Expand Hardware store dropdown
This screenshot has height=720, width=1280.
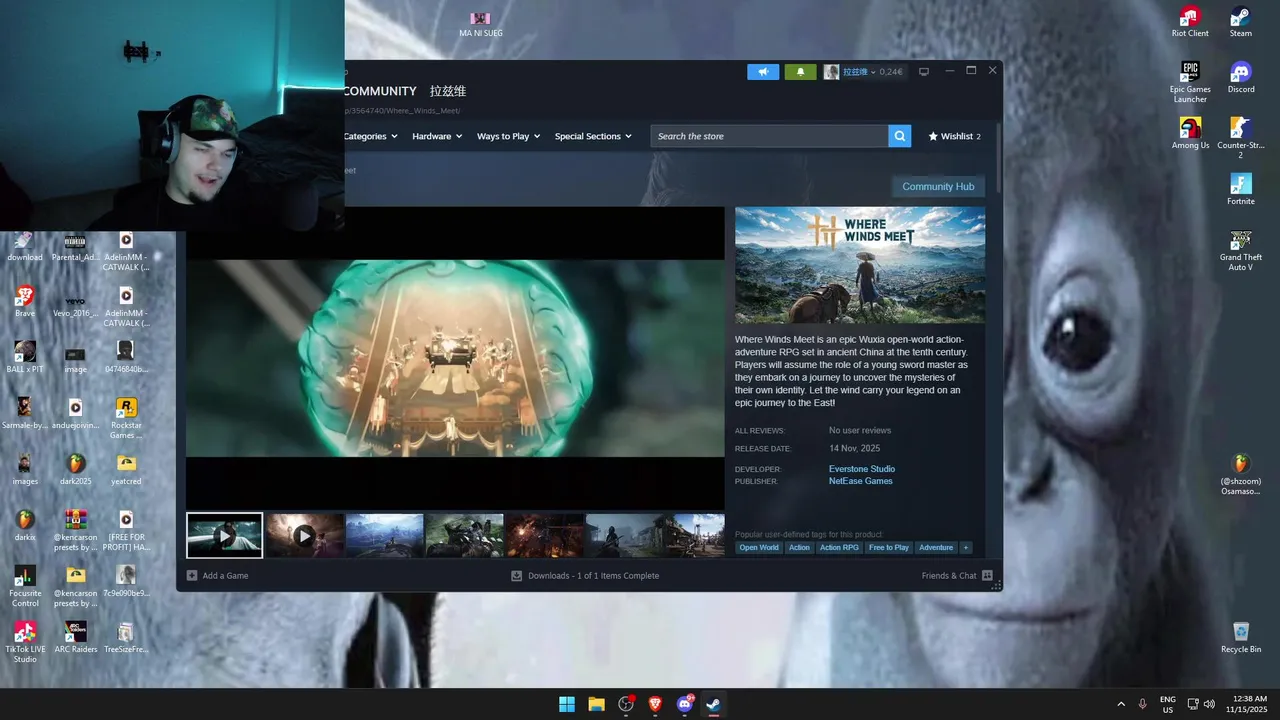click(437, 136)
